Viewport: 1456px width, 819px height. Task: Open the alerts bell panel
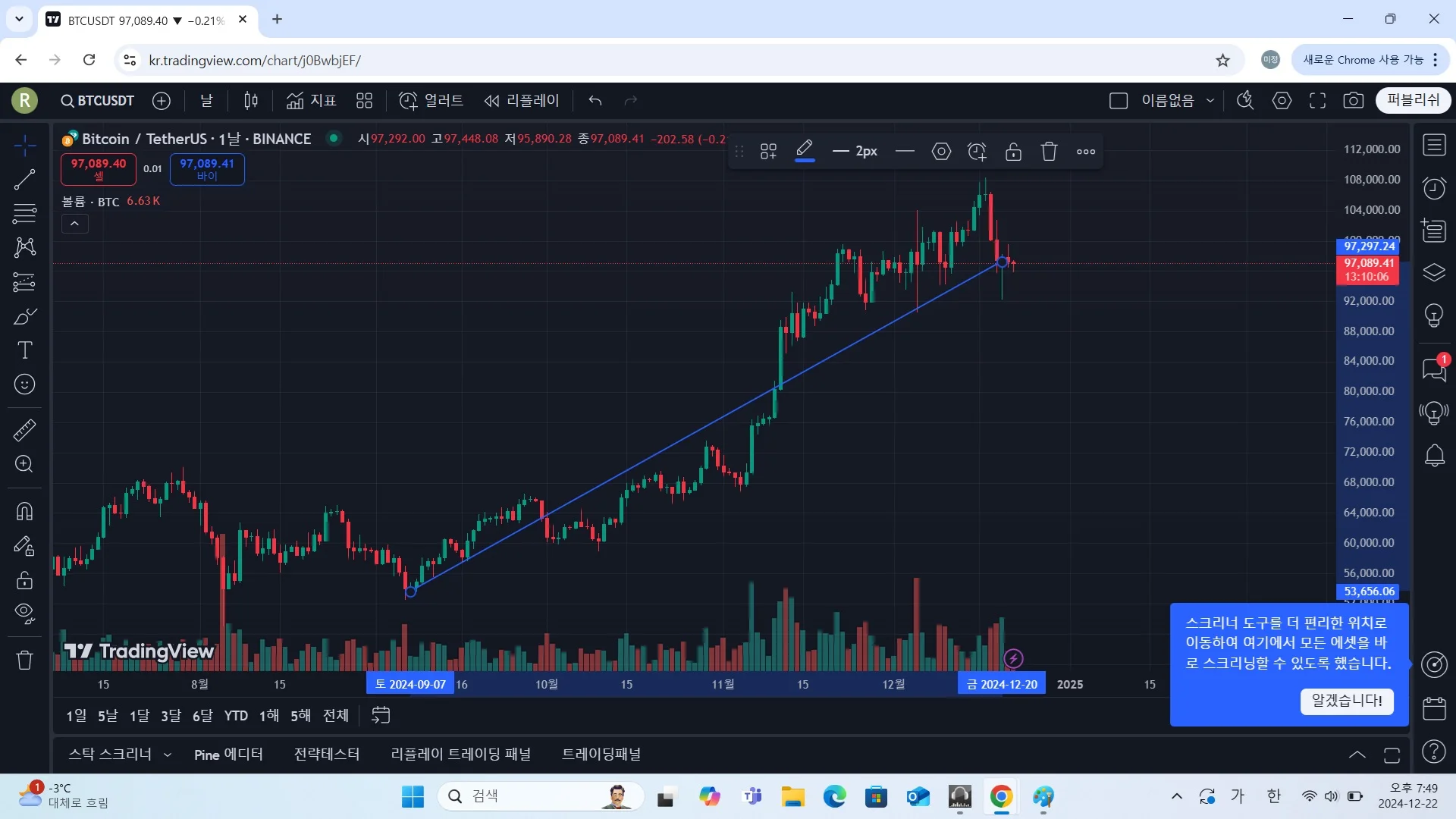[1434, 456]
